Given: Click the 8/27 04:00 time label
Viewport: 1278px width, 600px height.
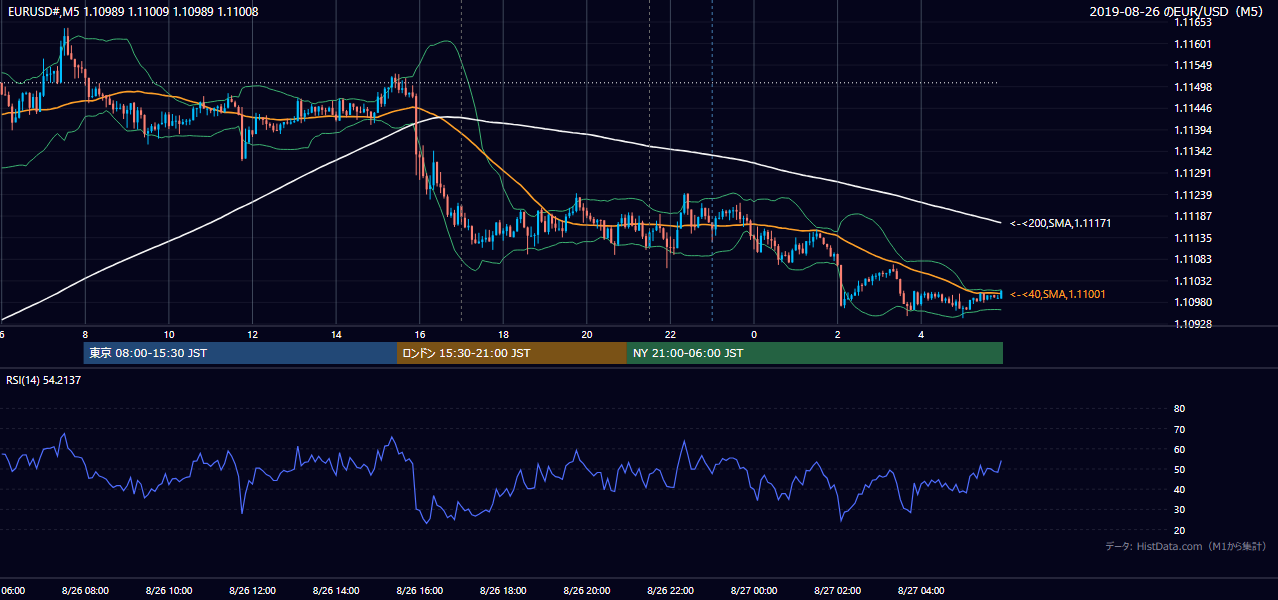Looking at the screenshot, I should pyautogui.click(x=921, y=590).
